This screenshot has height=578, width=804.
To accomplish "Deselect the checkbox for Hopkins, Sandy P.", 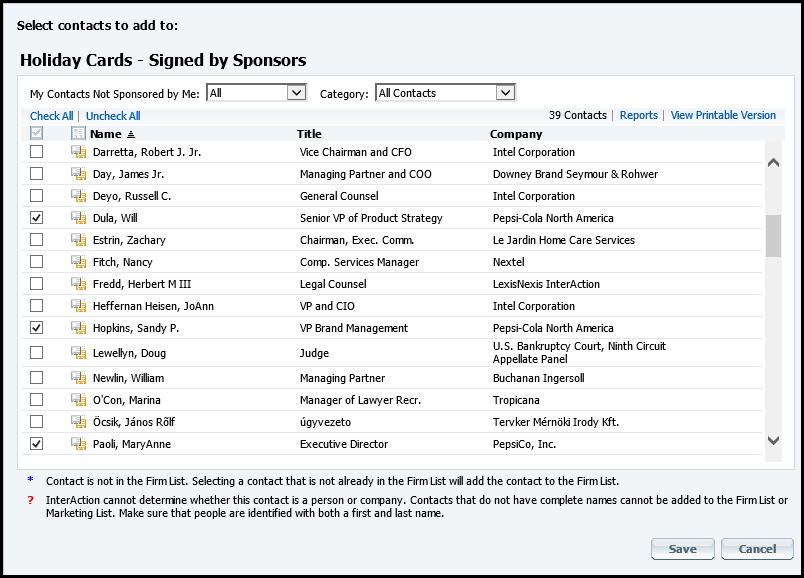I will (36, 328).
